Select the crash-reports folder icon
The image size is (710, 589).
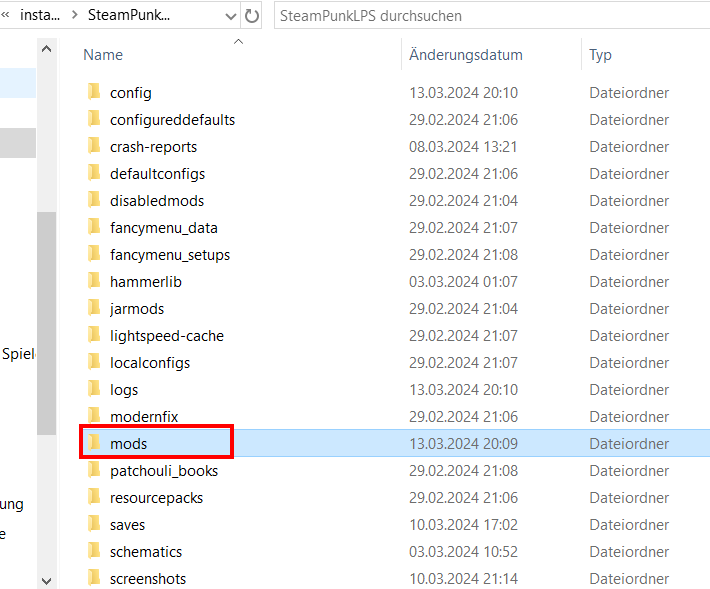(x=94, y=146)
